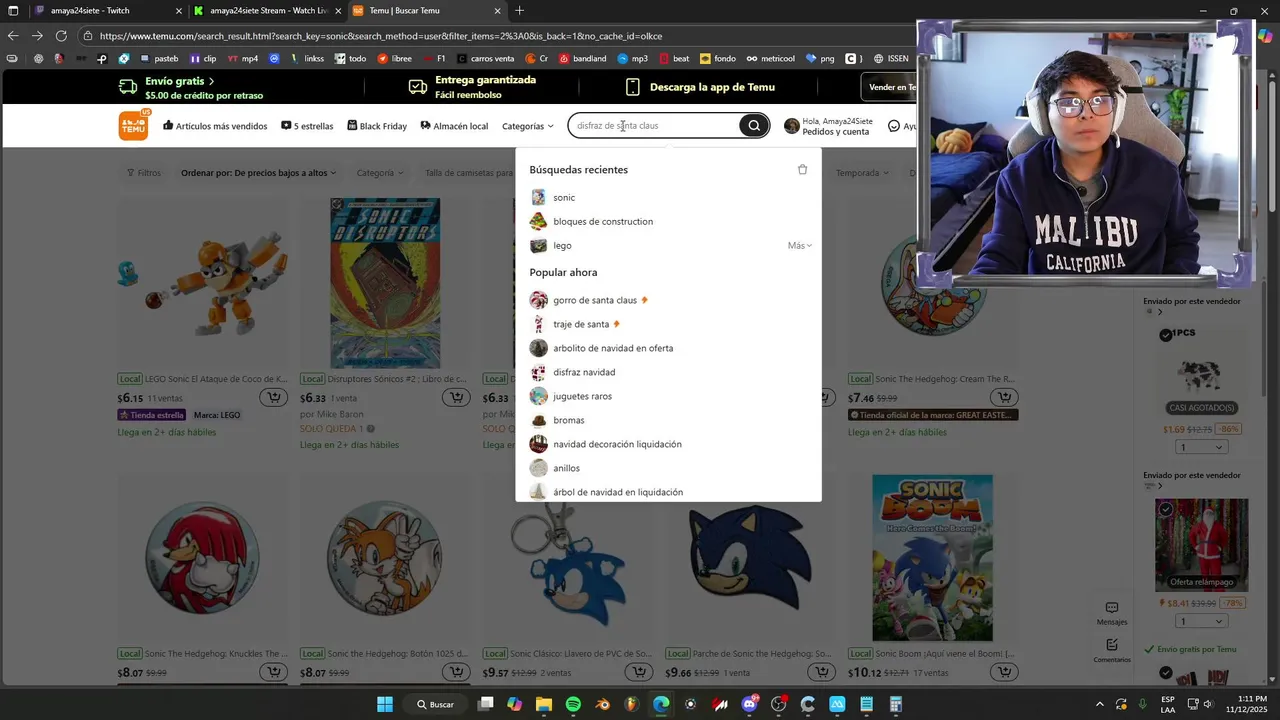1280x720 pixels.
Task: Open File Explorer from taskbar
Action: (x=544, y=704)
